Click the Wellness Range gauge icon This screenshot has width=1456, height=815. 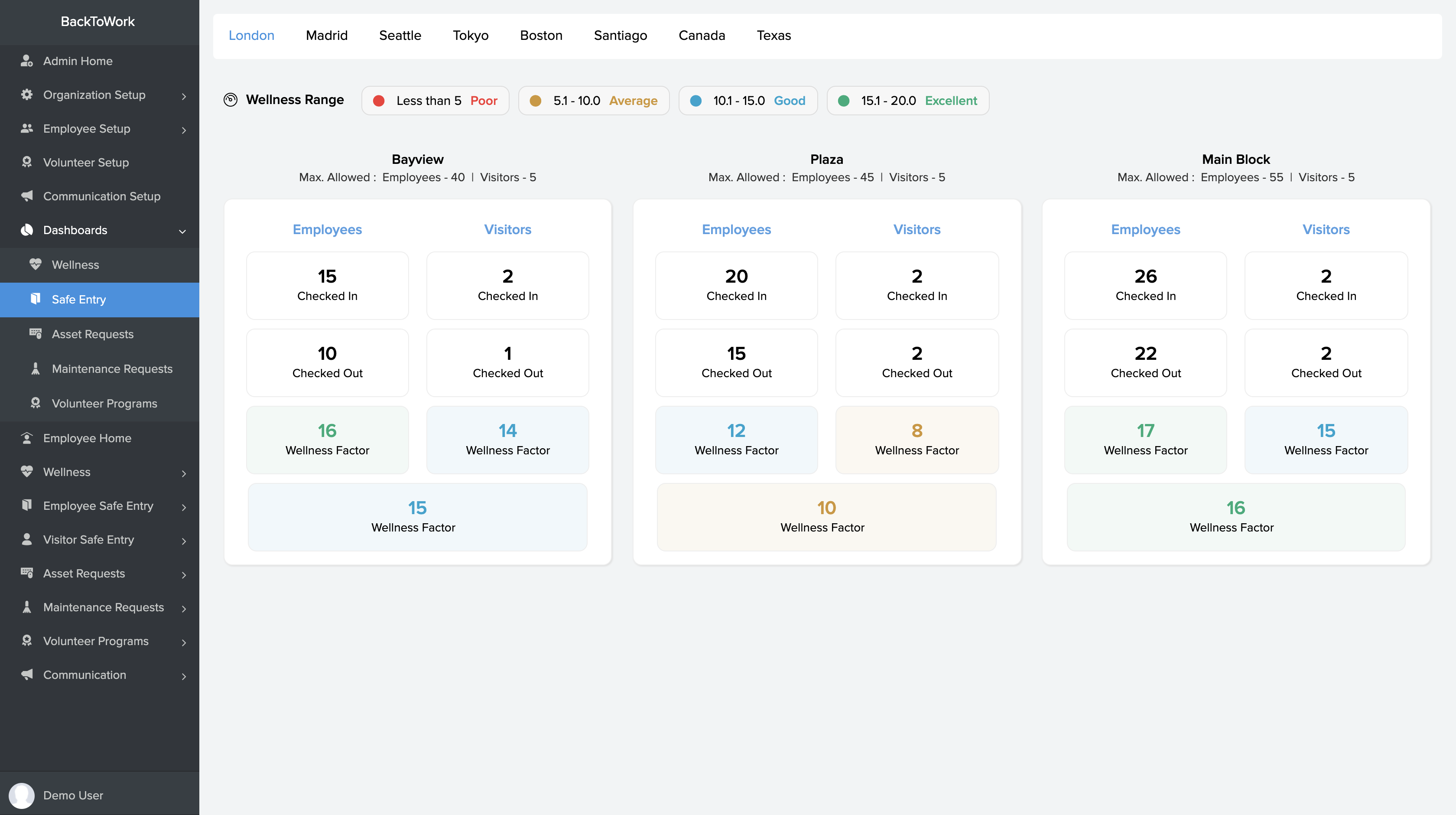(x=231, y=100)
